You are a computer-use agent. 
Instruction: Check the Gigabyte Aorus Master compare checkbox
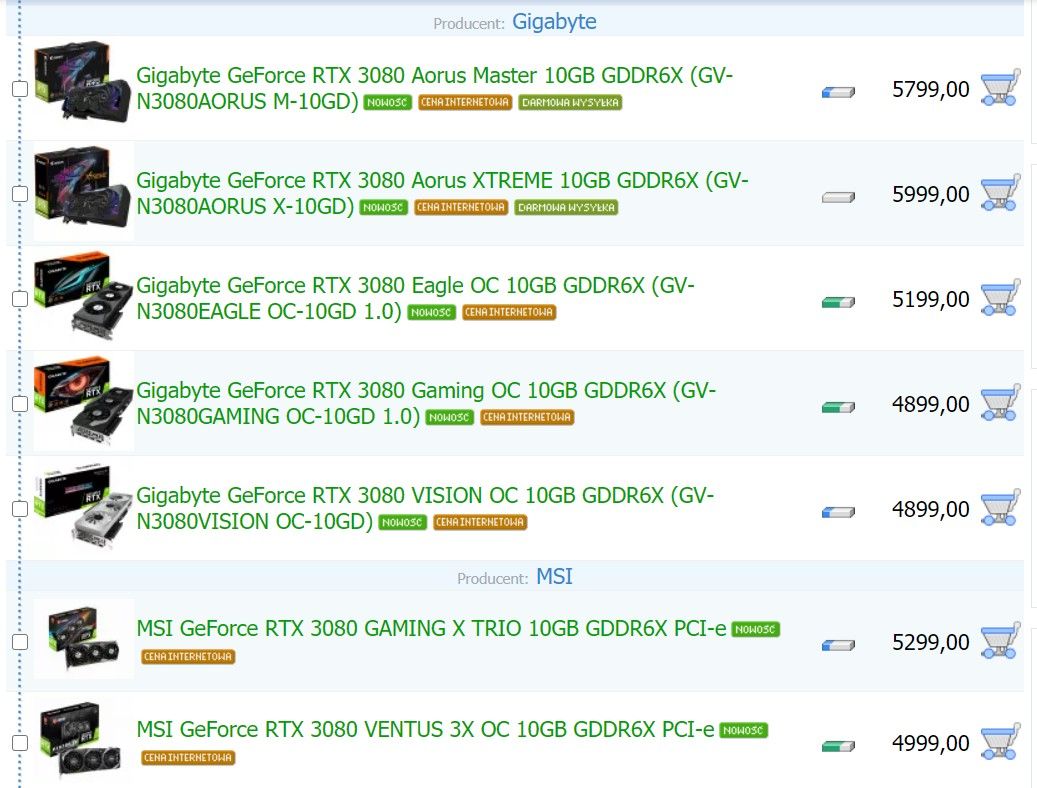pos(20,89)
